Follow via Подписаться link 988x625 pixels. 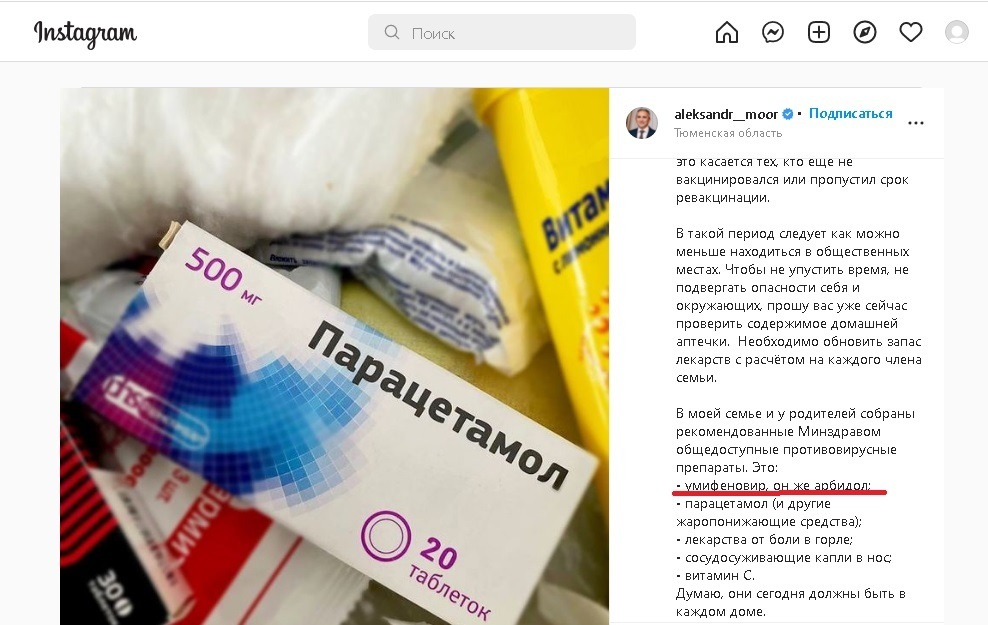[851, 113]
